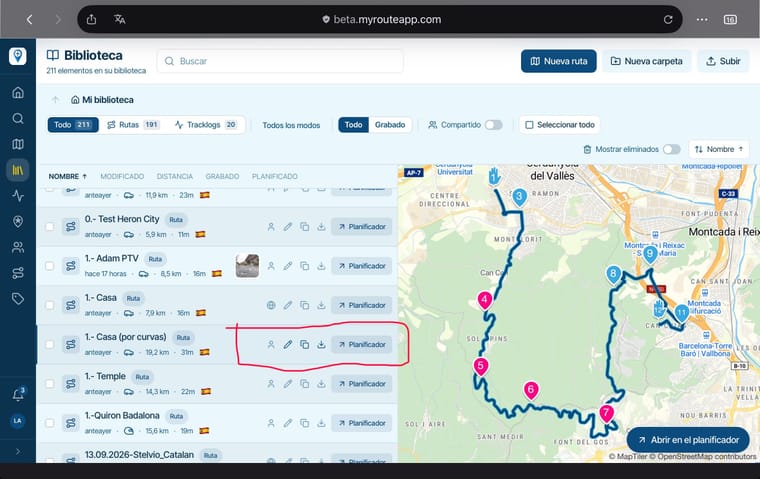Open the activity pulse icon in the sidebar
The image size is (760, 479).
point(18,196)
